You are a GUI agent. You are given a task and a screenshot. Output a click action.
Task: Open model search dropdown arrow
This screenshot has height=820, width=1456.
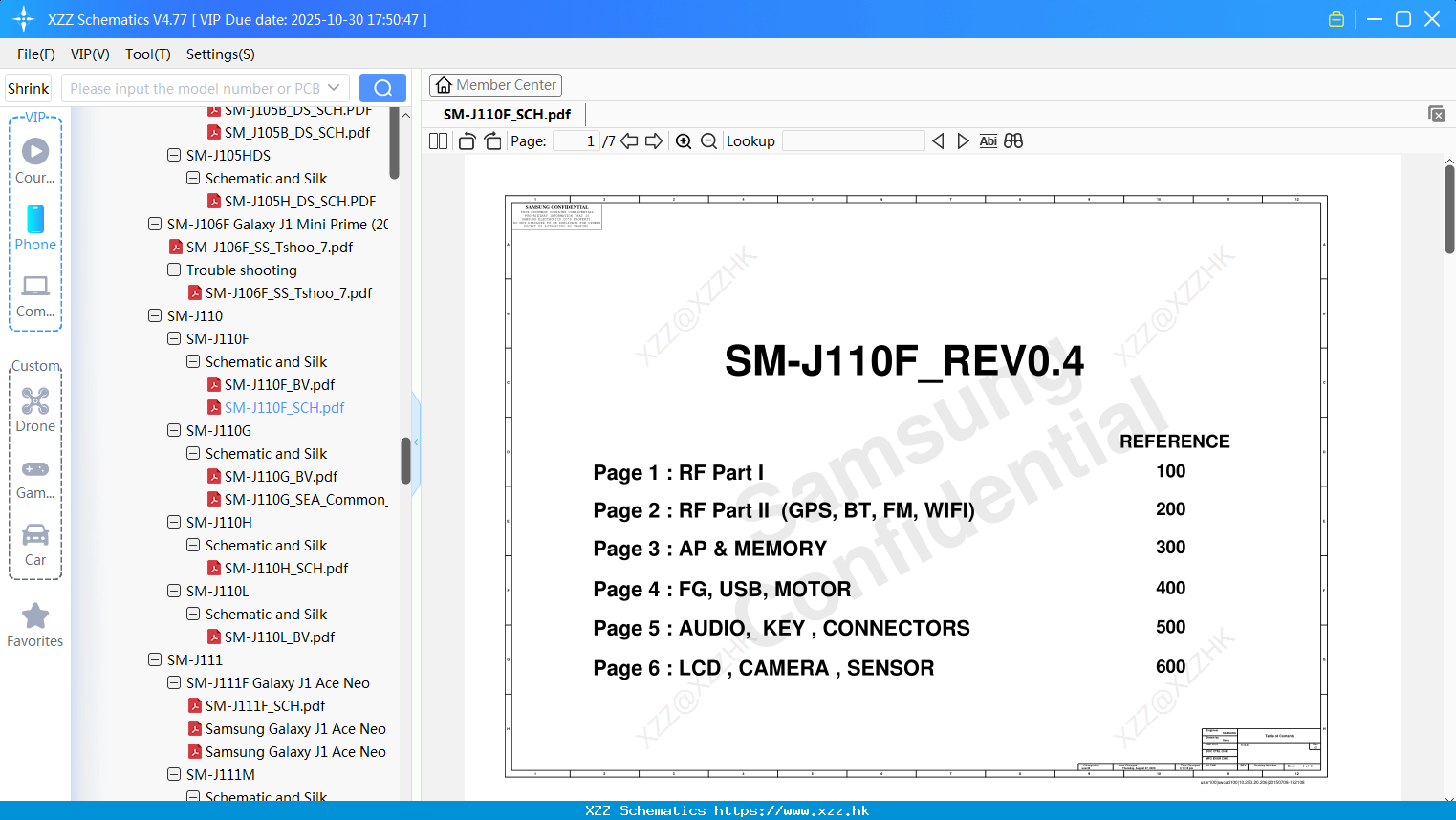[334, 88]
